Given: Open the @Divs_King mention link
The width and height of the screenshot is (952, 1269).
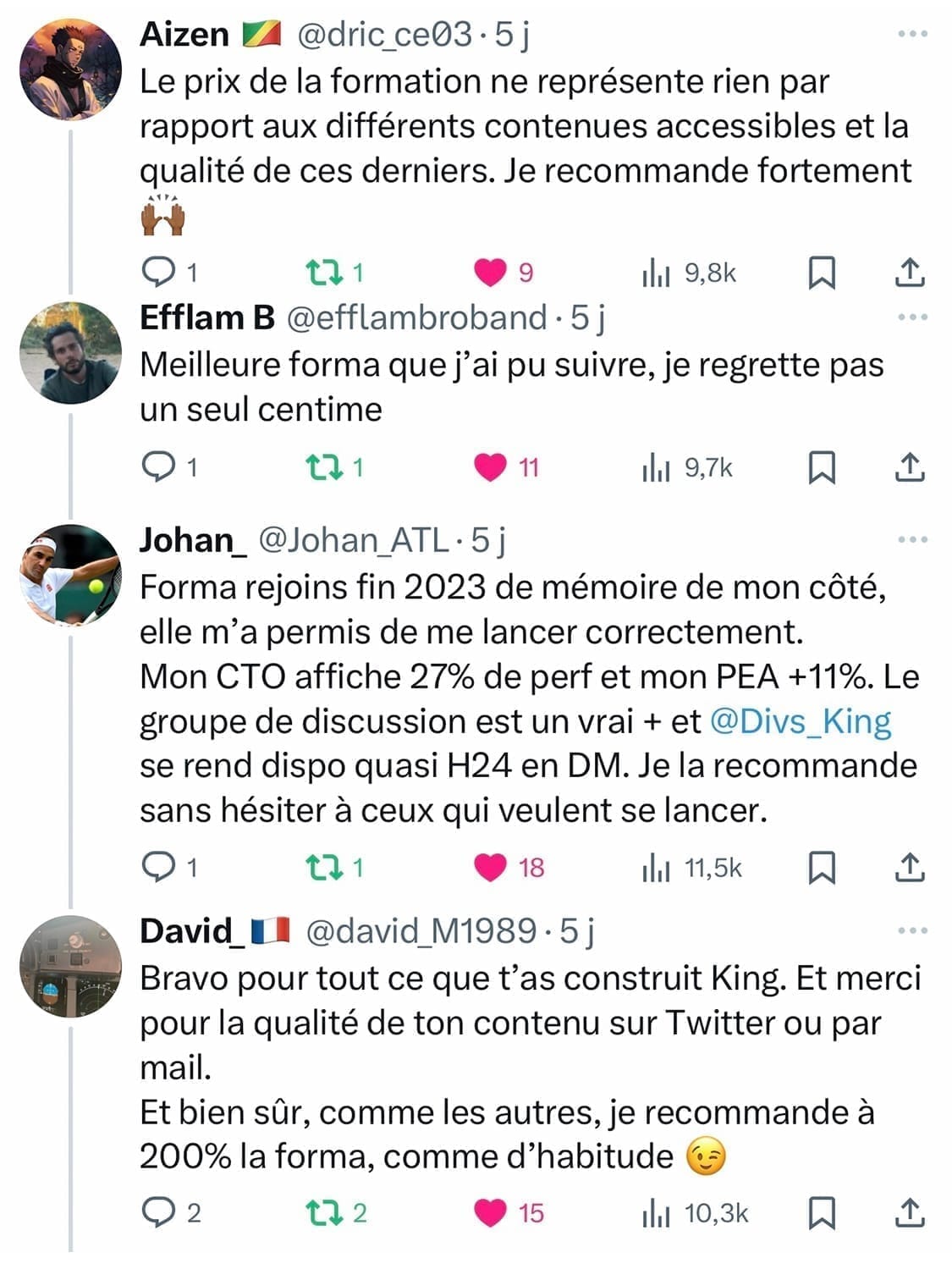Looking at the screenshot, I should pyautogui.click(x=801, y=721).
